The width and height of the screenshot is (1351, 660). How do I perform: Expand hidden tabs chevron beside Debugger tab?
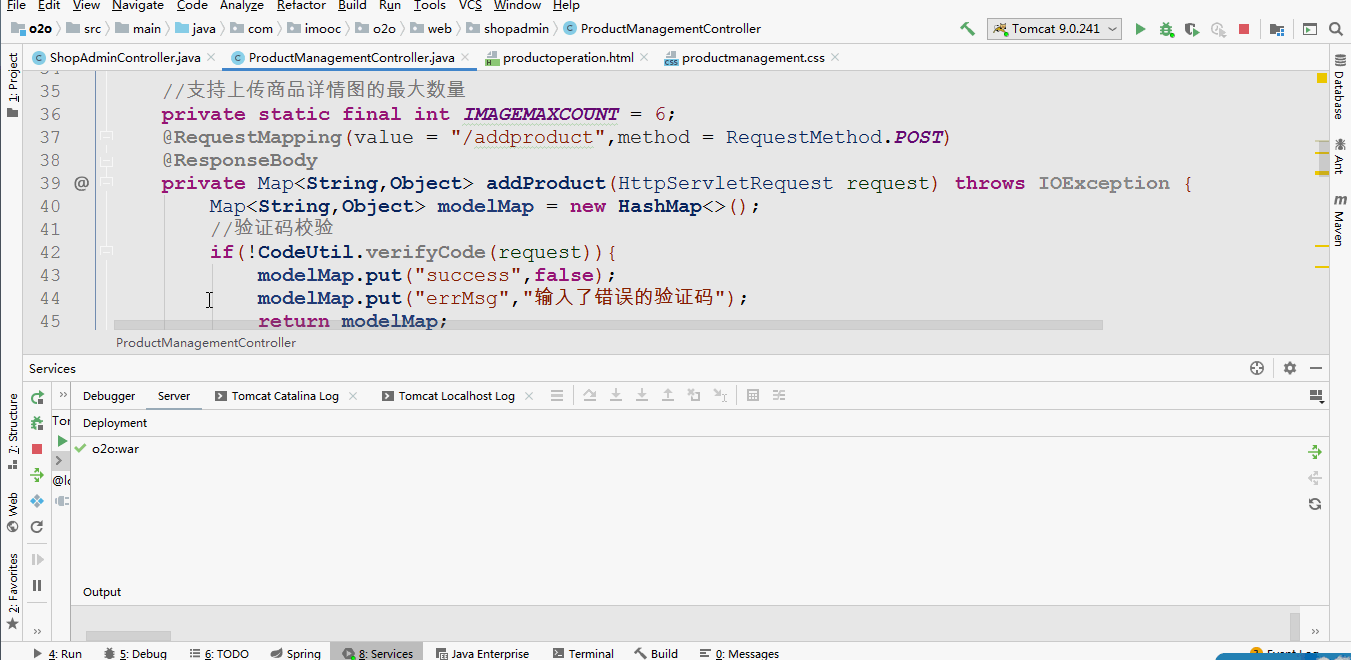point(63,396)
